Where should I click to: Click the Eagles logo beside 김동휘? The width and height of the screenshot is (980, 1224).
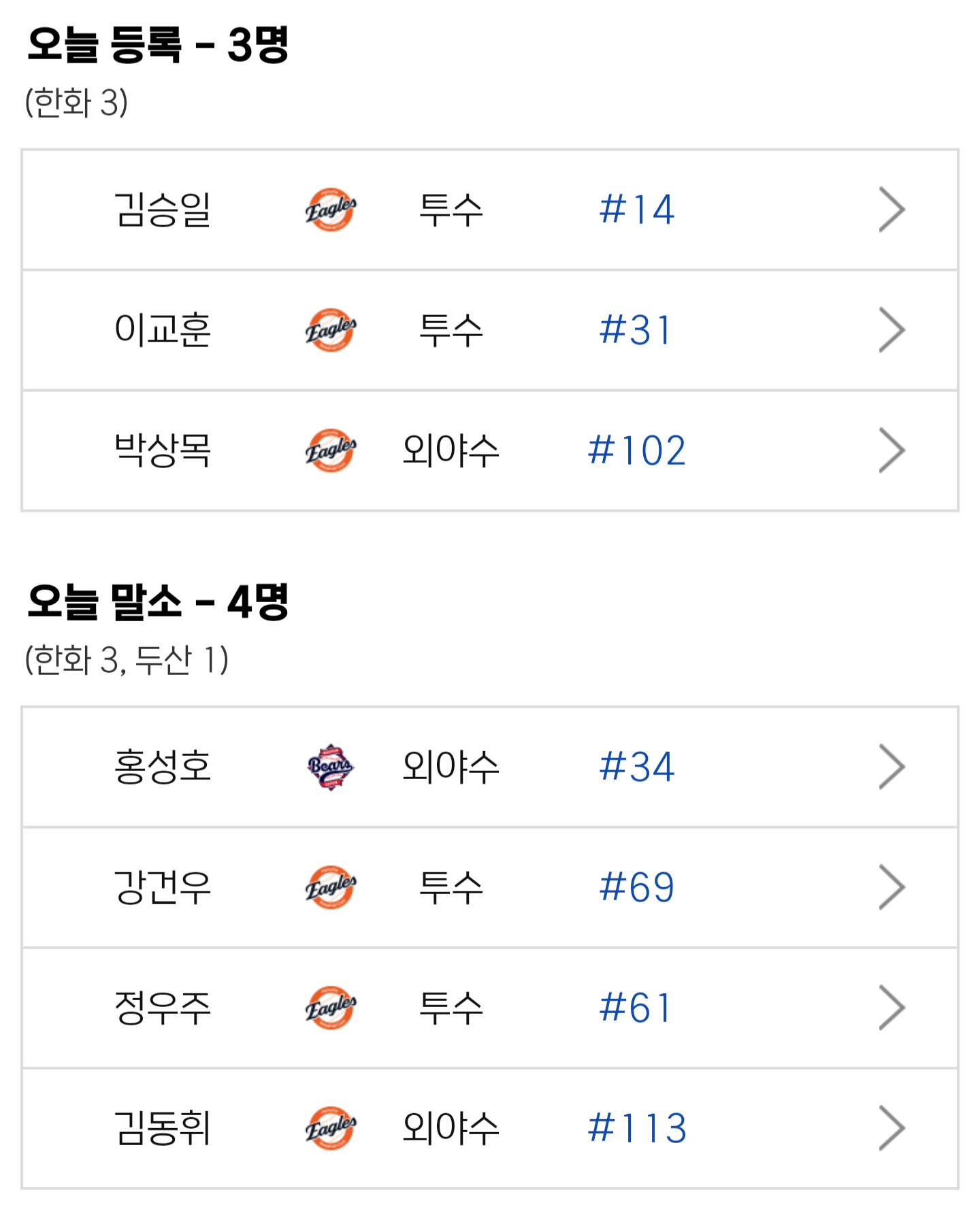point(331,1128)
